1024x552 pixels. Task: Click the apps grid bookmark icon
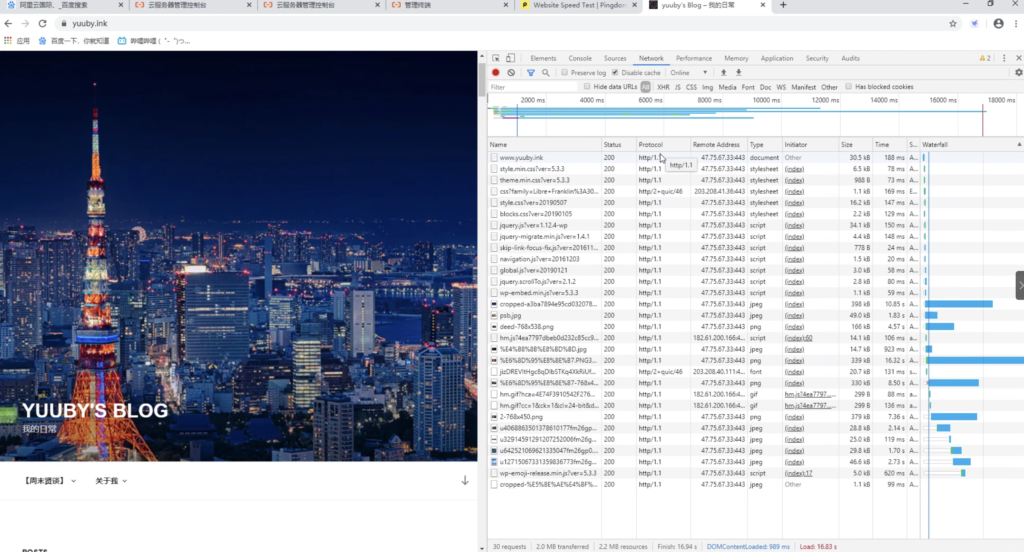pyautogui.click(x=8, y=41)
